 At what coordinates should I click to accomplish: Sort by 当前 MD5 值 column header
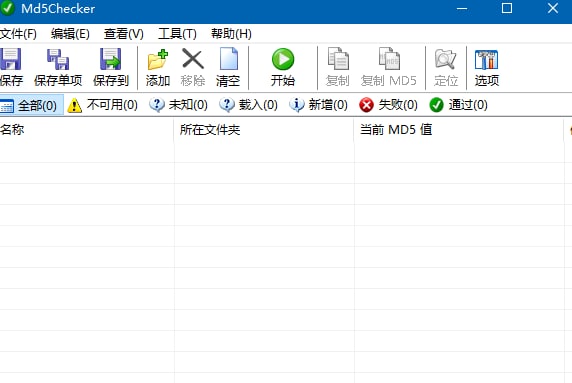[x=459, y=129]
